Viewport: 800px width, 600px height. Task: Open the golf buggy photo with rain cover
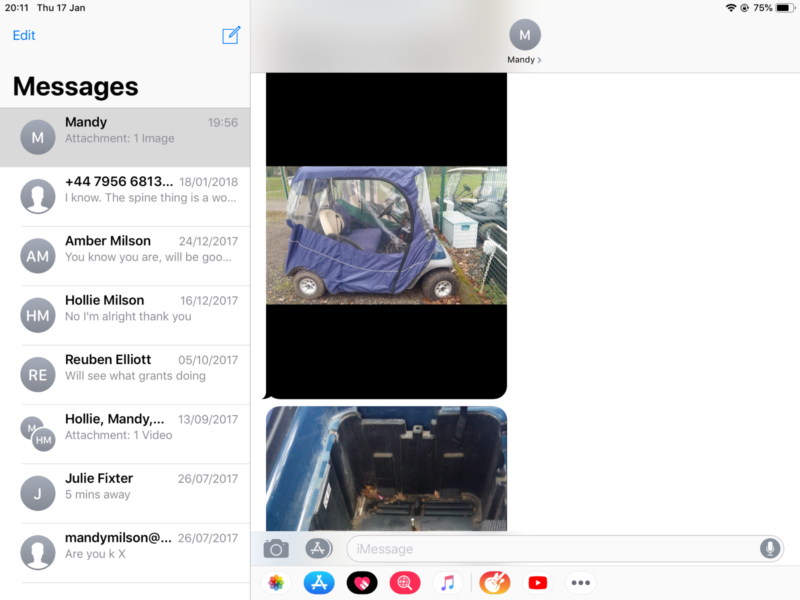pyautogui.click(x=386, y=235)
